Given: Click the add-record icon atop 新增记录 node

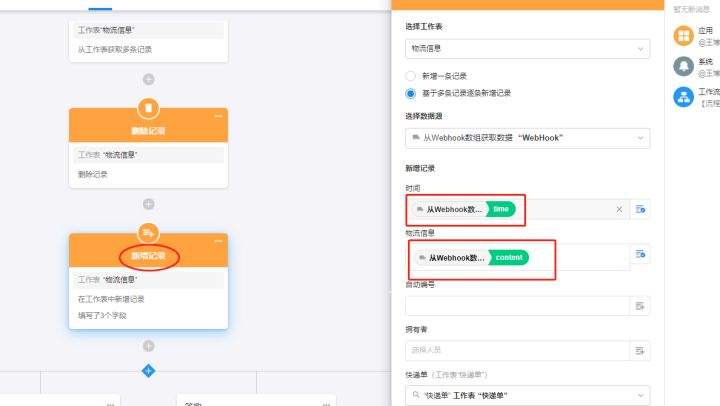Looking at the screenshot, I should (148, 233).
